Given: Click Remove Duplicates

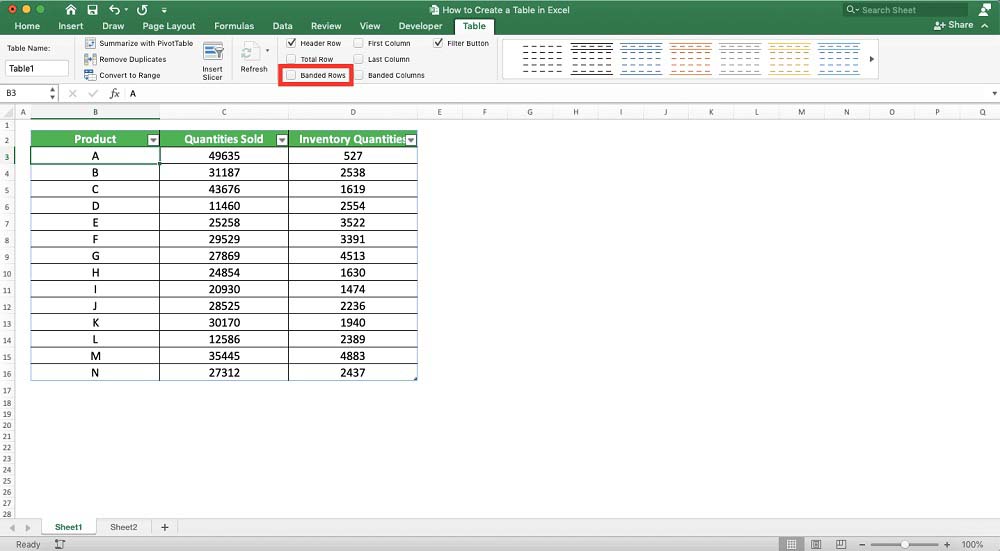Looking at the screenshot, I should [x=132, y=60].
